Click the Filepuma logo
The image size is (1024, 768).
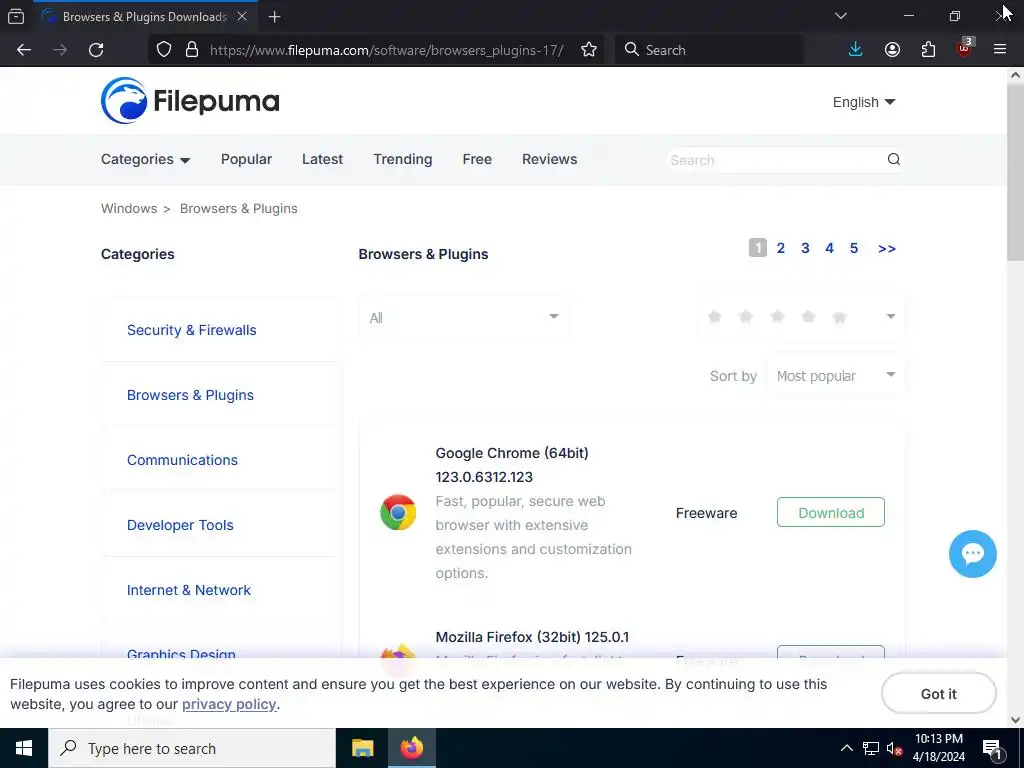[190, 101]
